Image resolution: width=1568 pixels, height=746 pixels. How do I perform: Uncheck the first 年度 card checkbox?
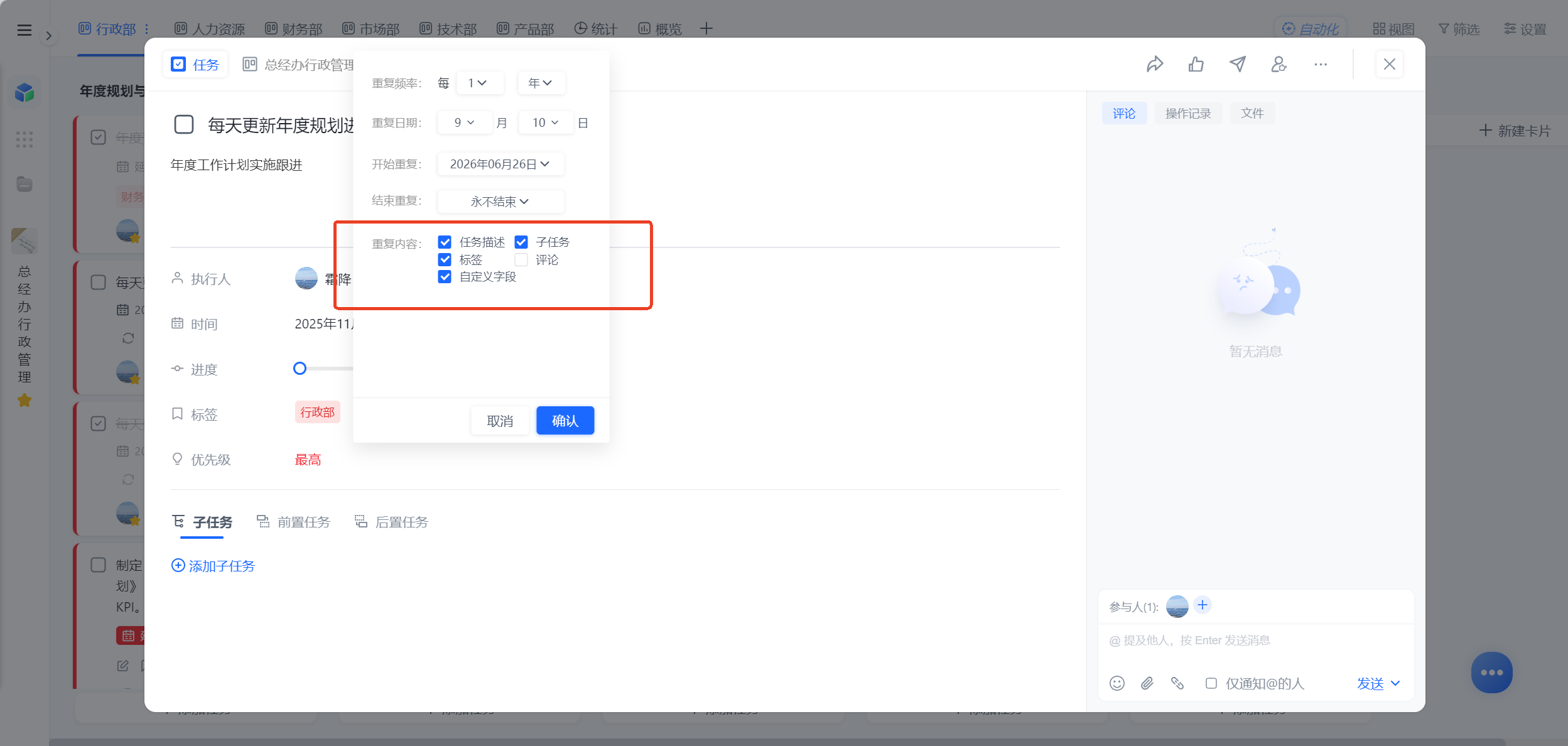tap(99, 137)
